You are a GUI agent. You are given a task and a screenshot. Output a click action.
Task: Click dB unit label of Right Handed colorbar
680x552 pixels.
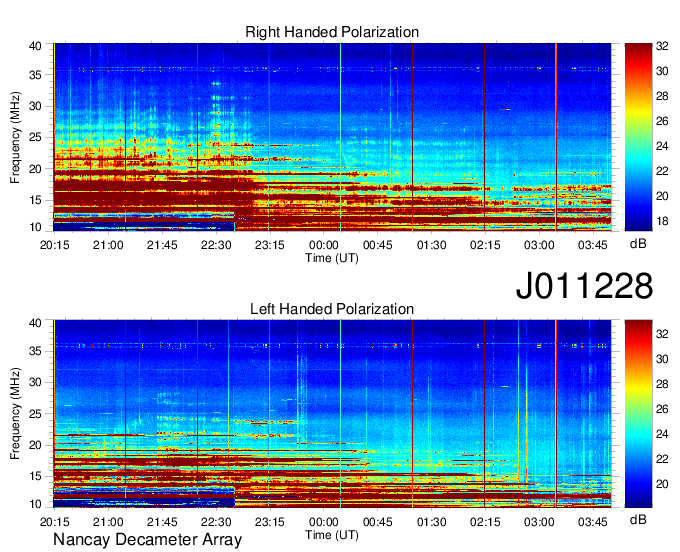point(638,244)
